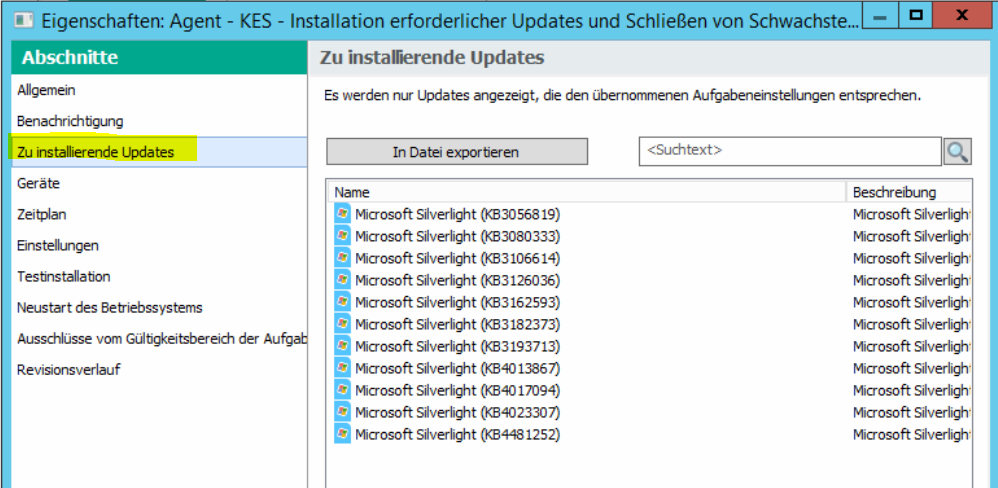Sort list by Beschreibung column header
The height and width of the screenshot is (488, 998).
point(909,192)
